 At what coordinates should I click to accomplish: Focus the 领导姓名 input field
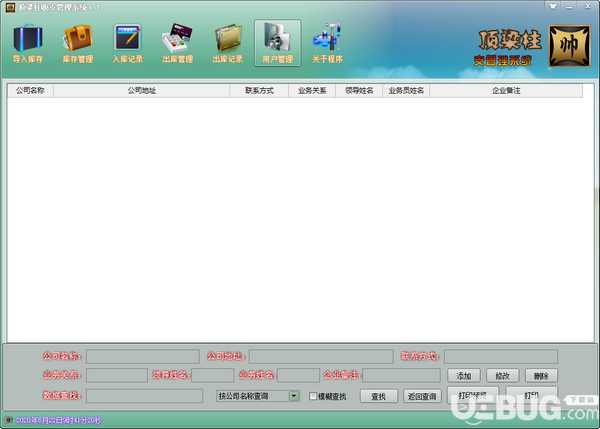[212, 375]
